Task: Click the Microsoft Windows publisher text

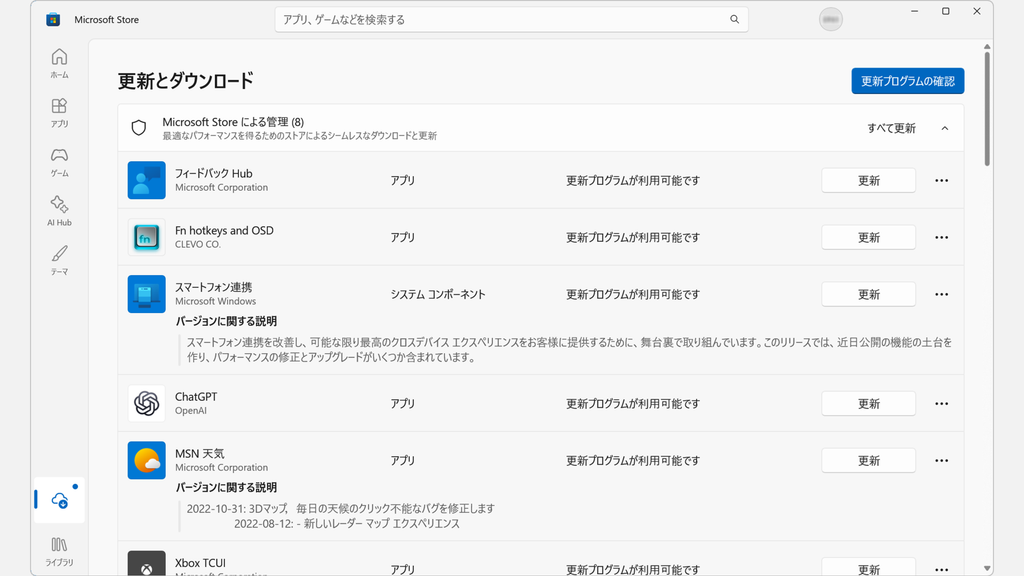Action: click(x=216, y=301)
